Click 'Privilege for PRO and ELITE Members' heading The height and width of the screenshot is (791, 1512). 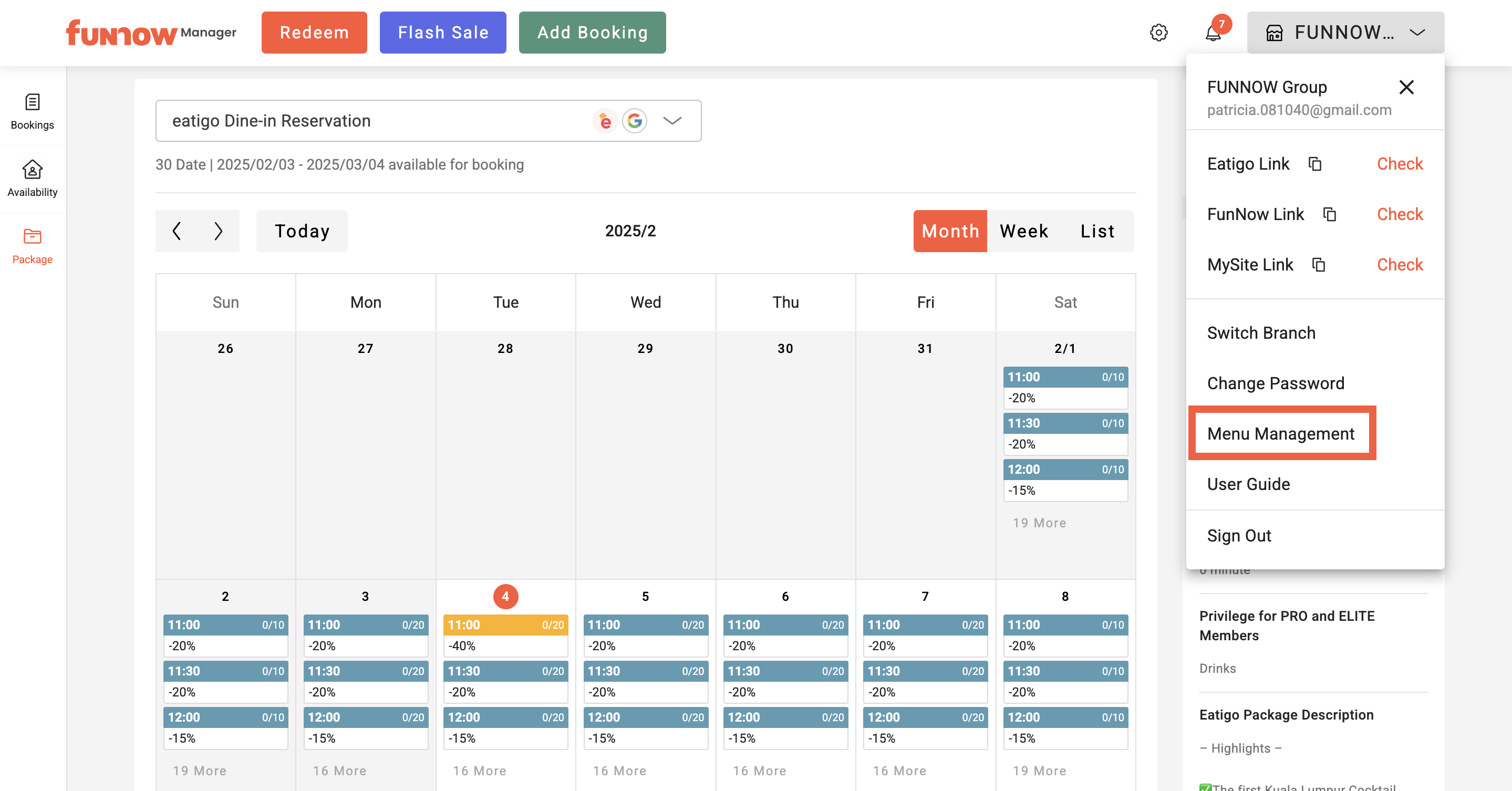click(x=1287, y=626)
